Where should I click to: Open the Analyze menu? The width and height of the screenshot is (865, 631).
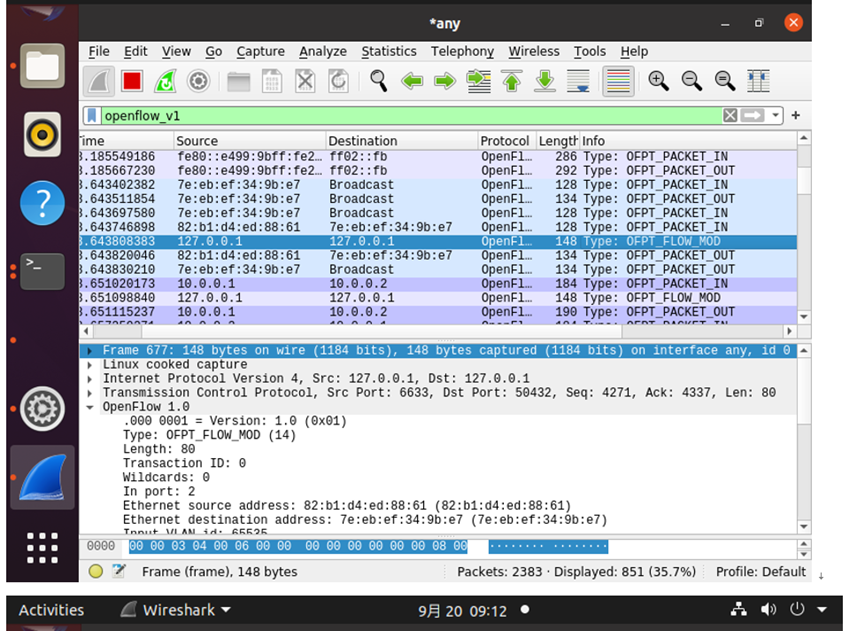point(323,51)
